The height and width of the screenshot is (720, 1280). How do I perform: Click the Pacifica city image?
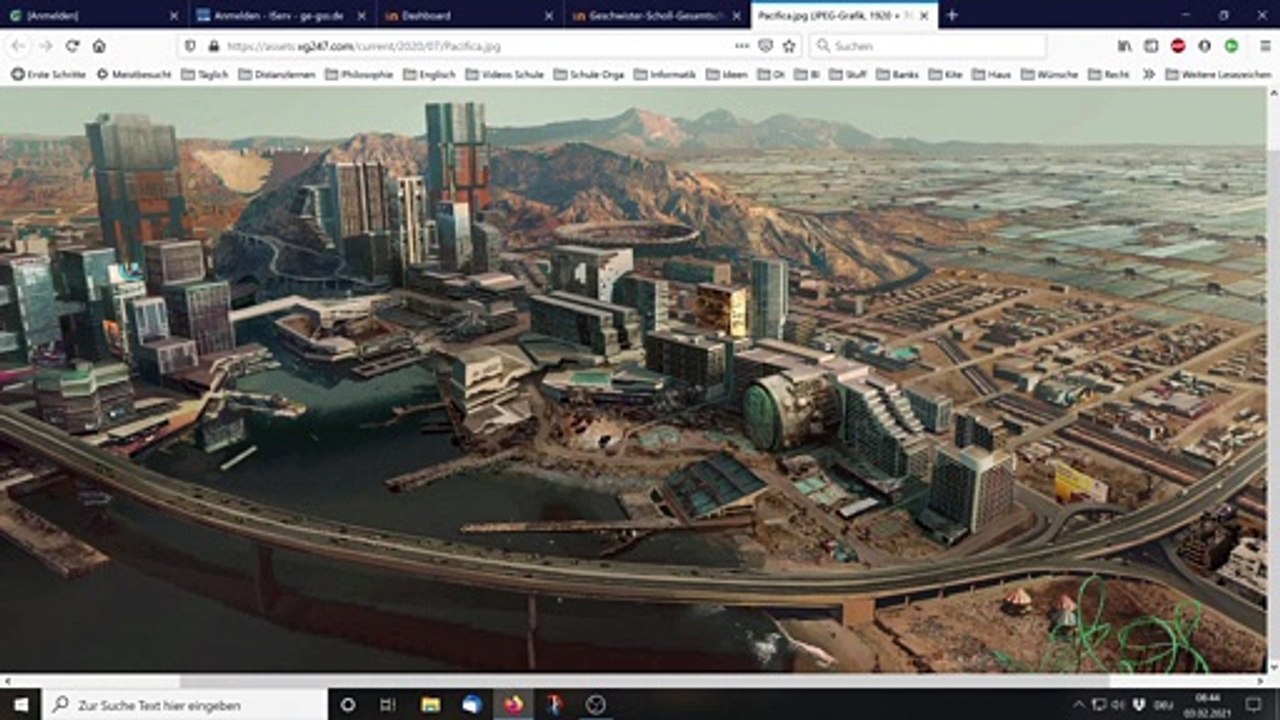633,379
